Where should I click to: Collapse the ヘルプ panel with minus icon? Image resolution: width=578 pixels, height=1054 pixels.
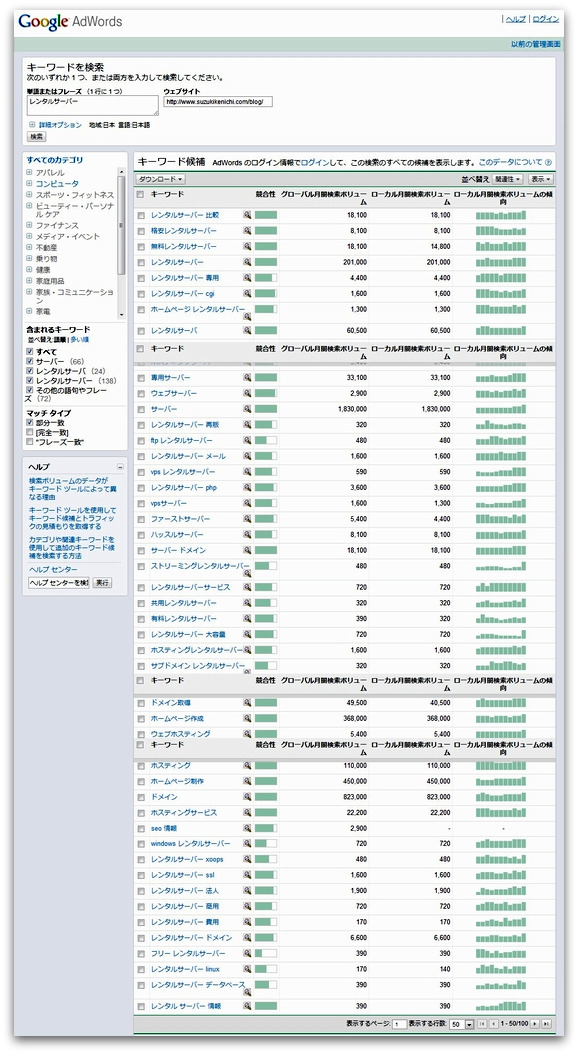click(120, 467)
